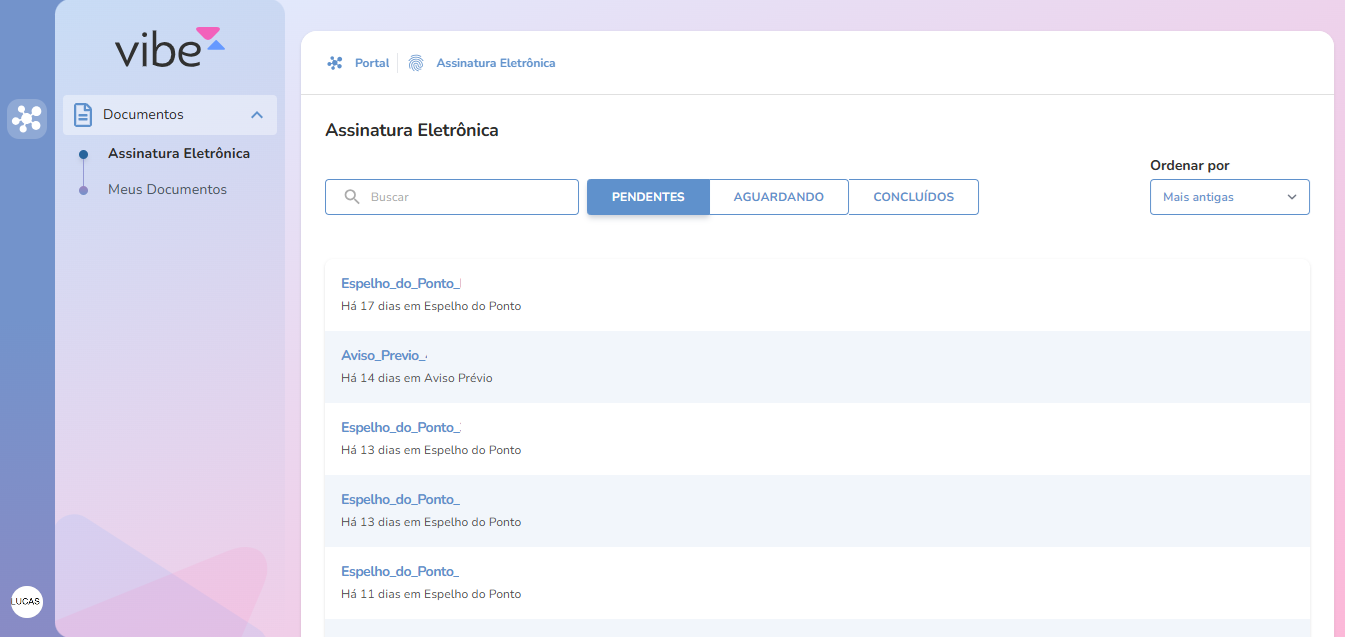Screen dimensions: 1345x637
Task: Open the Espelho_do_Ponto document from 17 days ago
Action: tap(400, 283)
